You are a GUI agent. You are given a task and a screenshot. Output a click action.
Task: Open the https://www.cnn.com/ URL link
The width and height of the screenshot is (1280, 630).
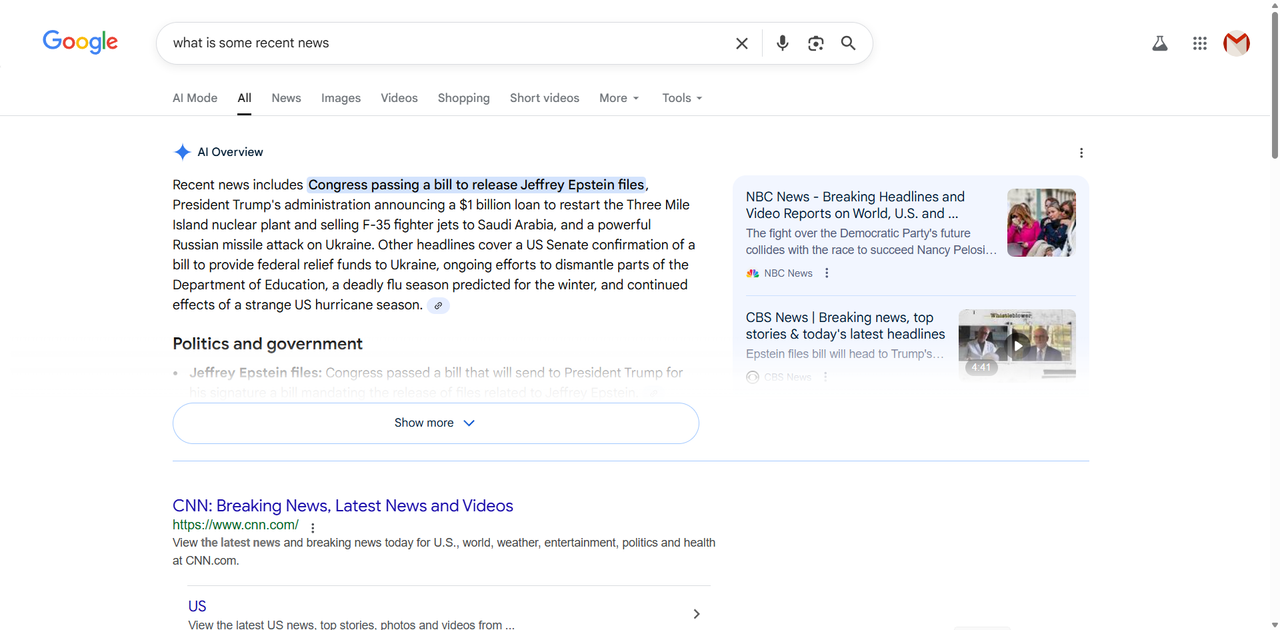[236, 525]
